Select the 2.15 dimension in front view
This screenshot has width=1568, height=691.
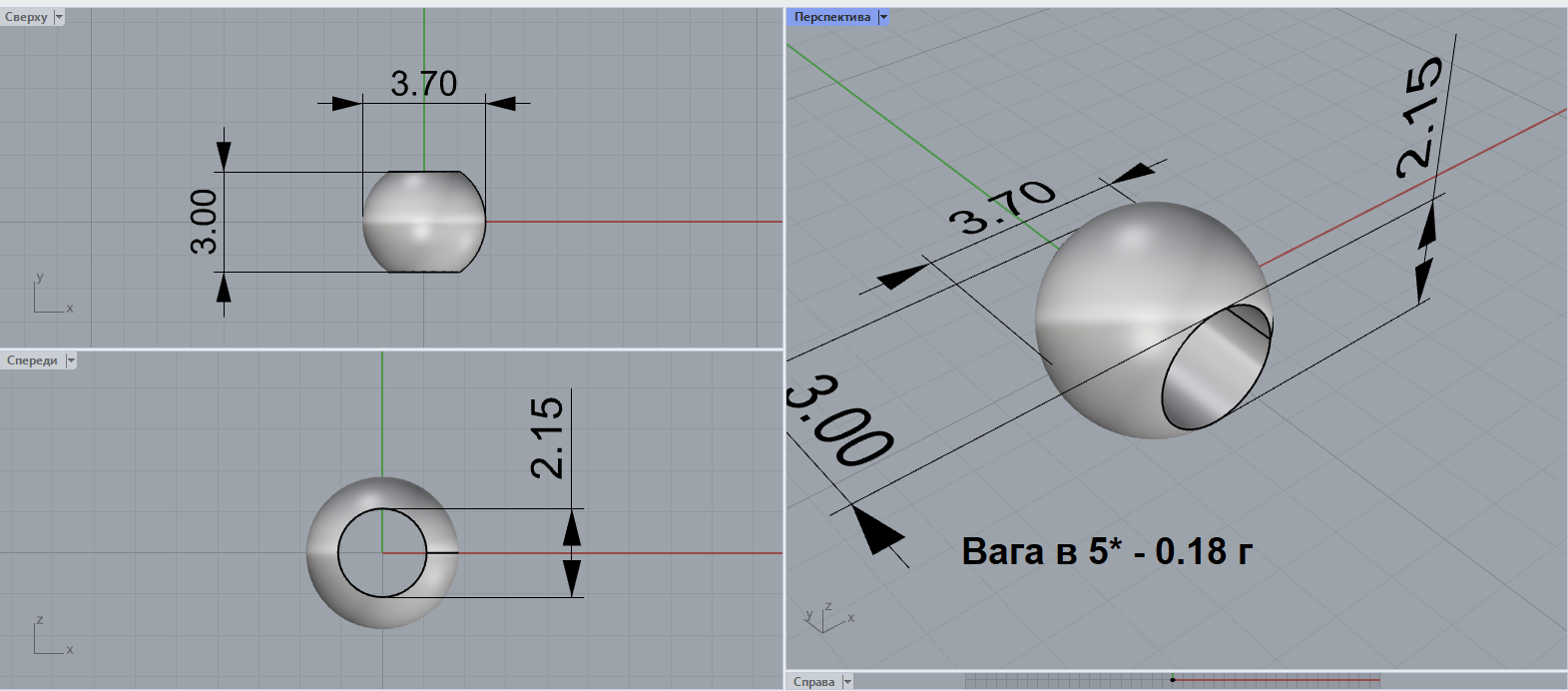pyautogui.click(x=547, y=437)
